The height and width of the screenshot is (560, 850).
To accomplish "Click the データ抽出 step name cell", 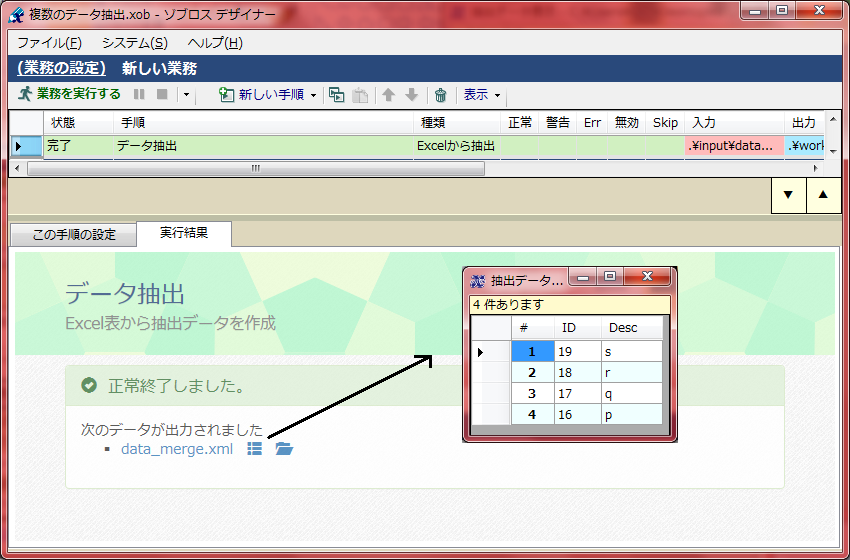I will coord(263,146).
